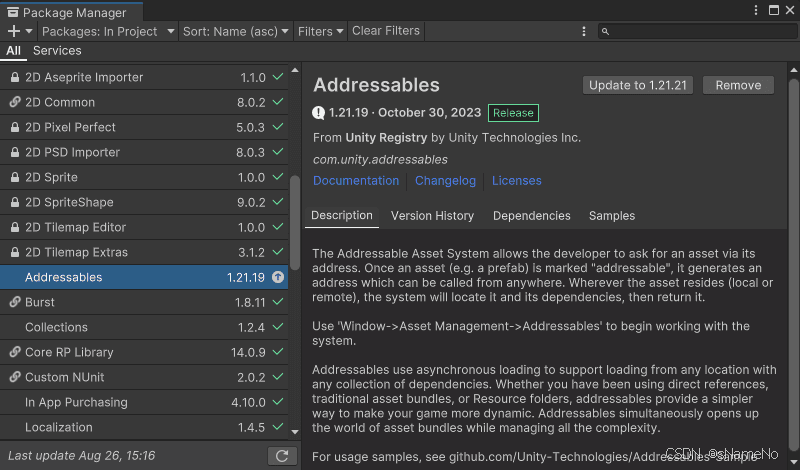Click the details pane scroll up arrow
Screen dimensions: 800x470
(793, 70)
